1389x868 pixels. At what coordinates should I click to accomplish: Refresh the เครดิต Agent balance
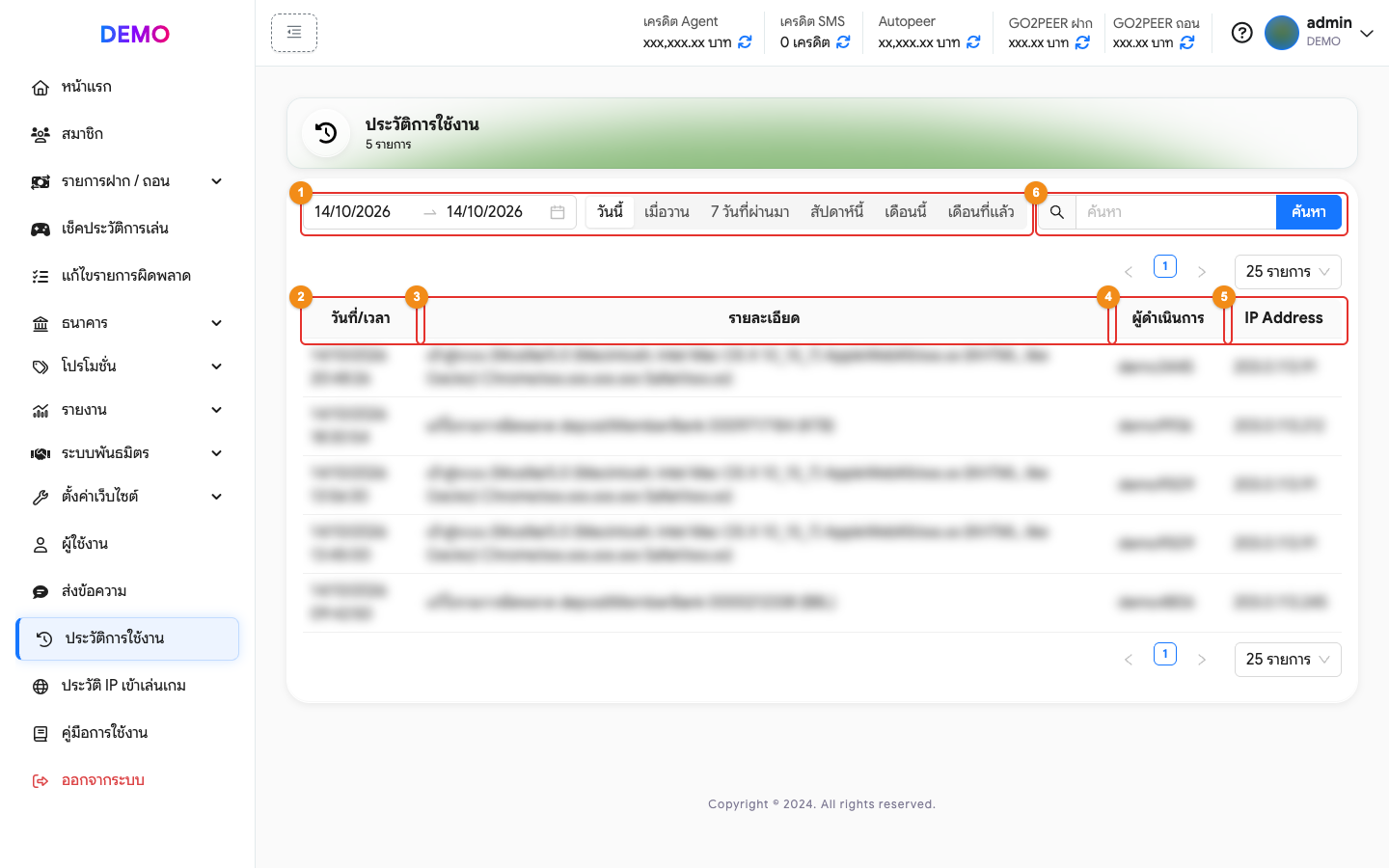click(745, 42)
